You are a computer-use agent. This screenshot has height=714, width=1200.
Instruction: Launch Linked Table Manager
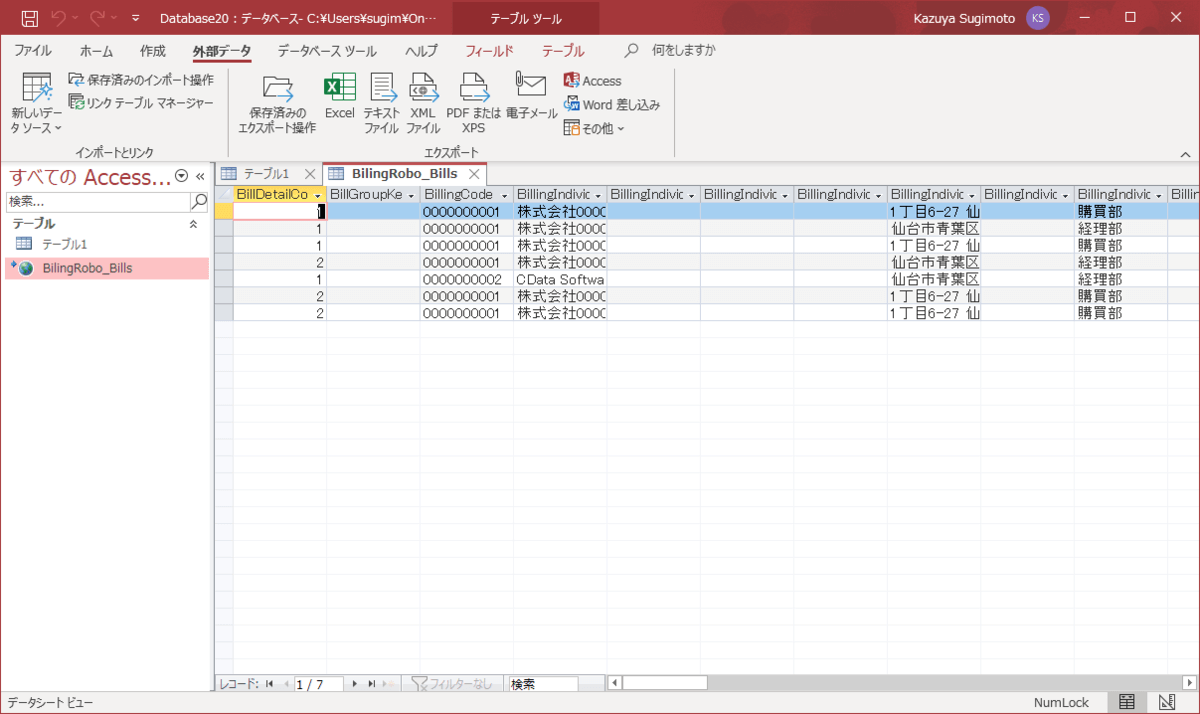pos(141,102)
